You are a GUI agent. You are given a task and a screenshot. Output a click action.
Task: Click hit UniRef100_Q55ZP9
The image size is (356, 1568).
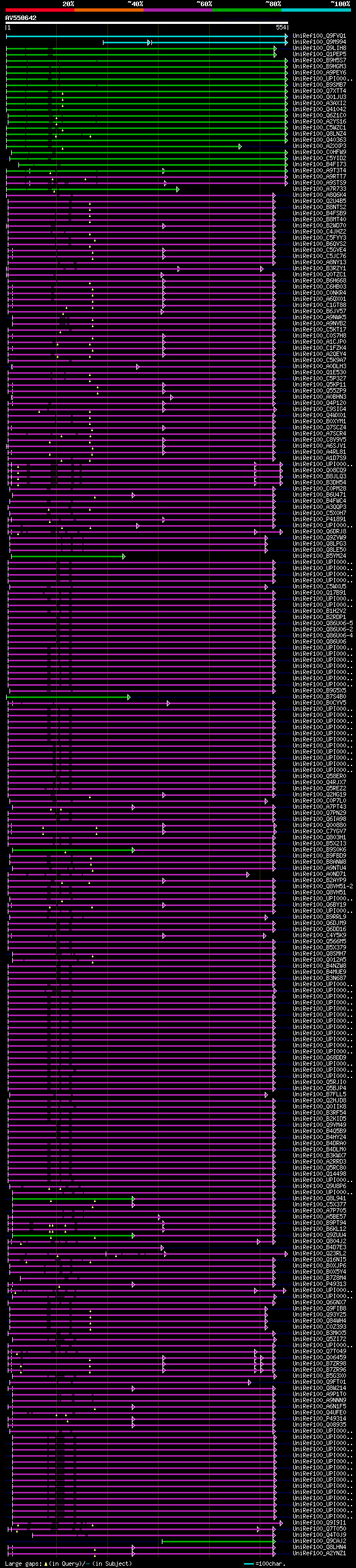point(319,392)
